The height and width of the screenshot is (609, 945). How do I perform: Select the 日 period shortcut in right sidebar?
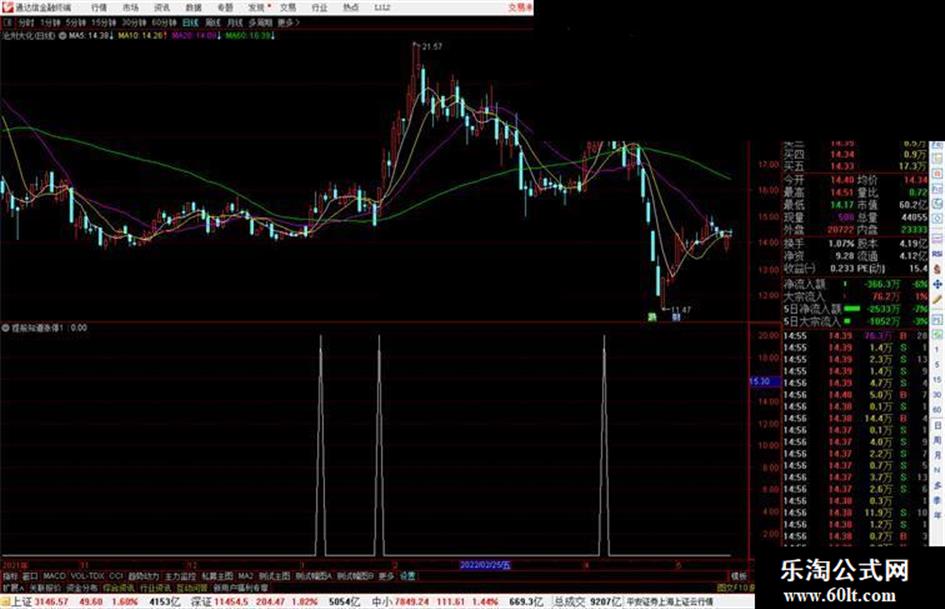coord(937,425)
